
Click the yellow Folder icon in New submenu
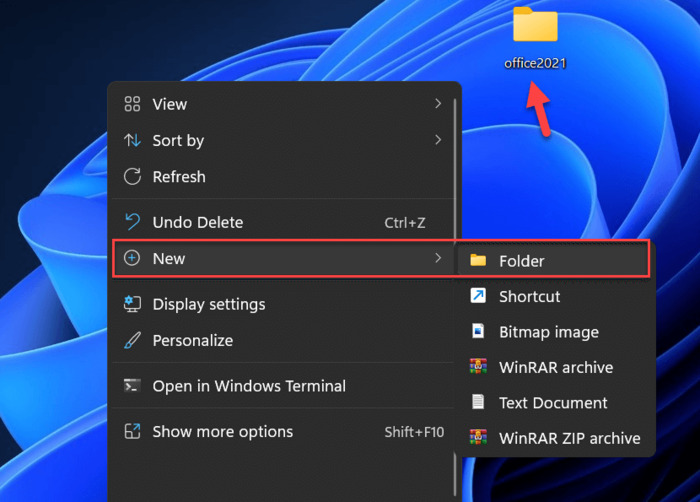[x=478, y=261]
